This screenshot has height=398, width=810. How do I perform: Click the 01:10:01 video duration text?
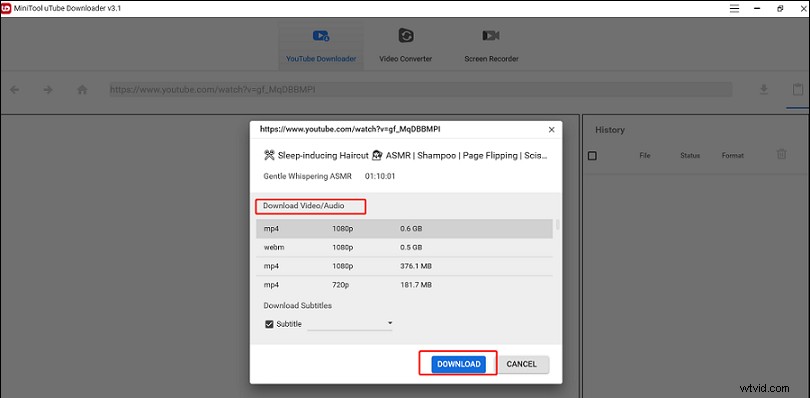pyautogui.click(x=380, y=176)
